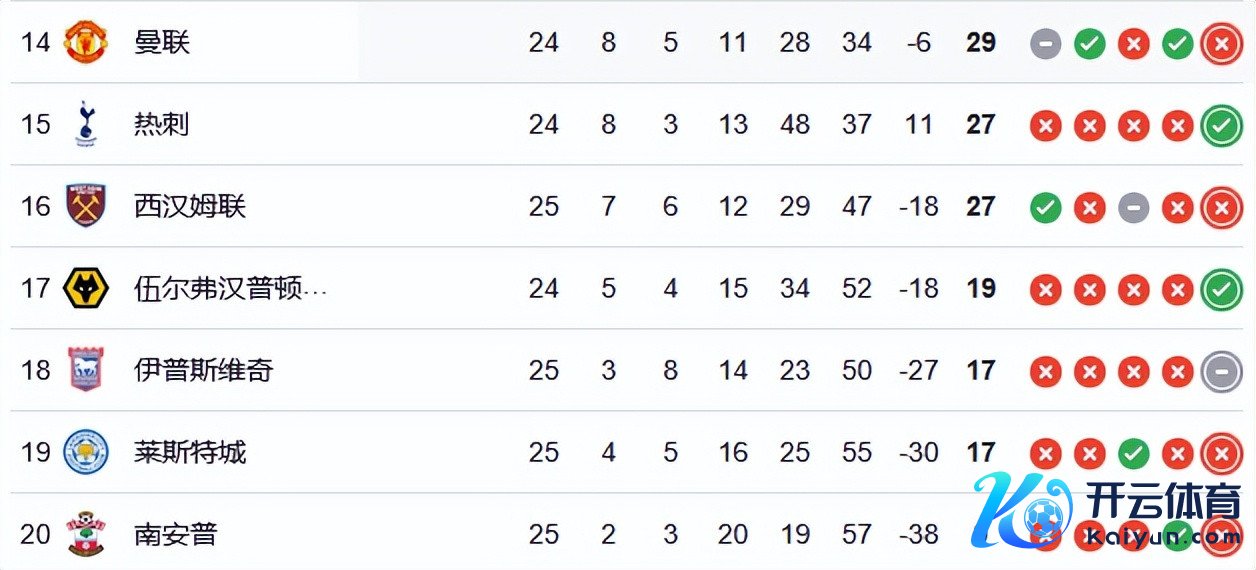This screenshot has height=570, width=1256.
Task: Open the 曼联 team link
Action: 161,43
